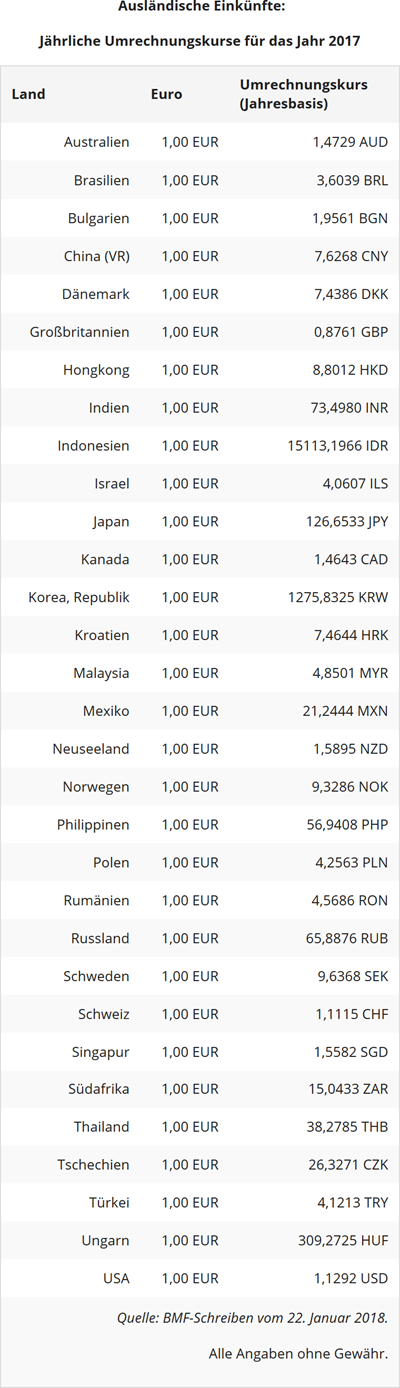Screen dimensions: 400x1388
Task: Select the Großbritannien row label
Action: pyautogui.click(x=80, y=332)
